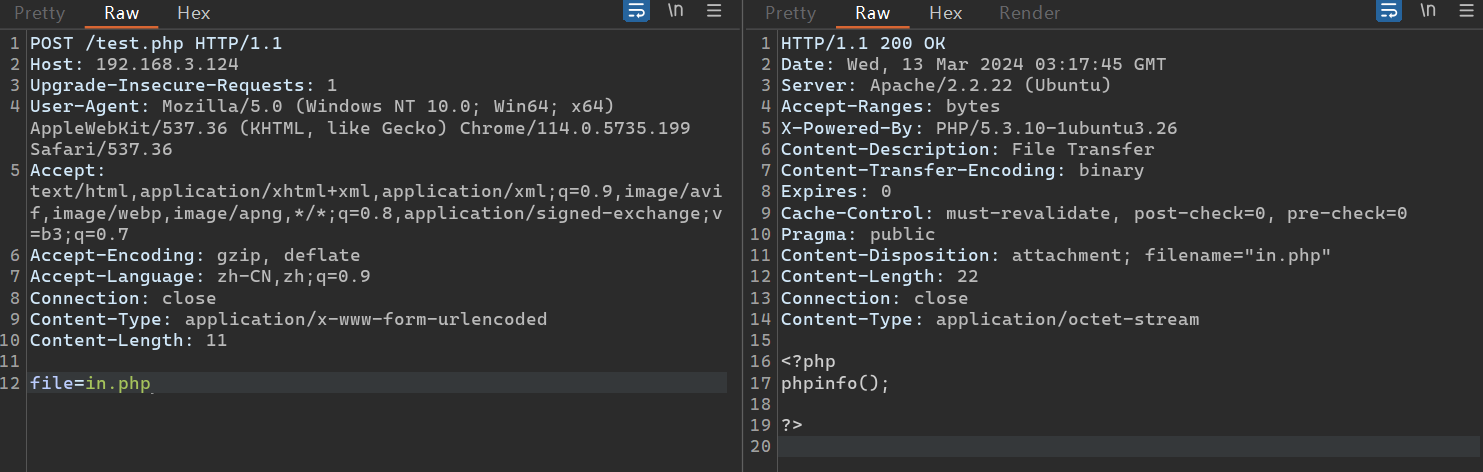
Task: Click the request Content-Type header line
Action: pyautogui.click(x=288, y=320)
